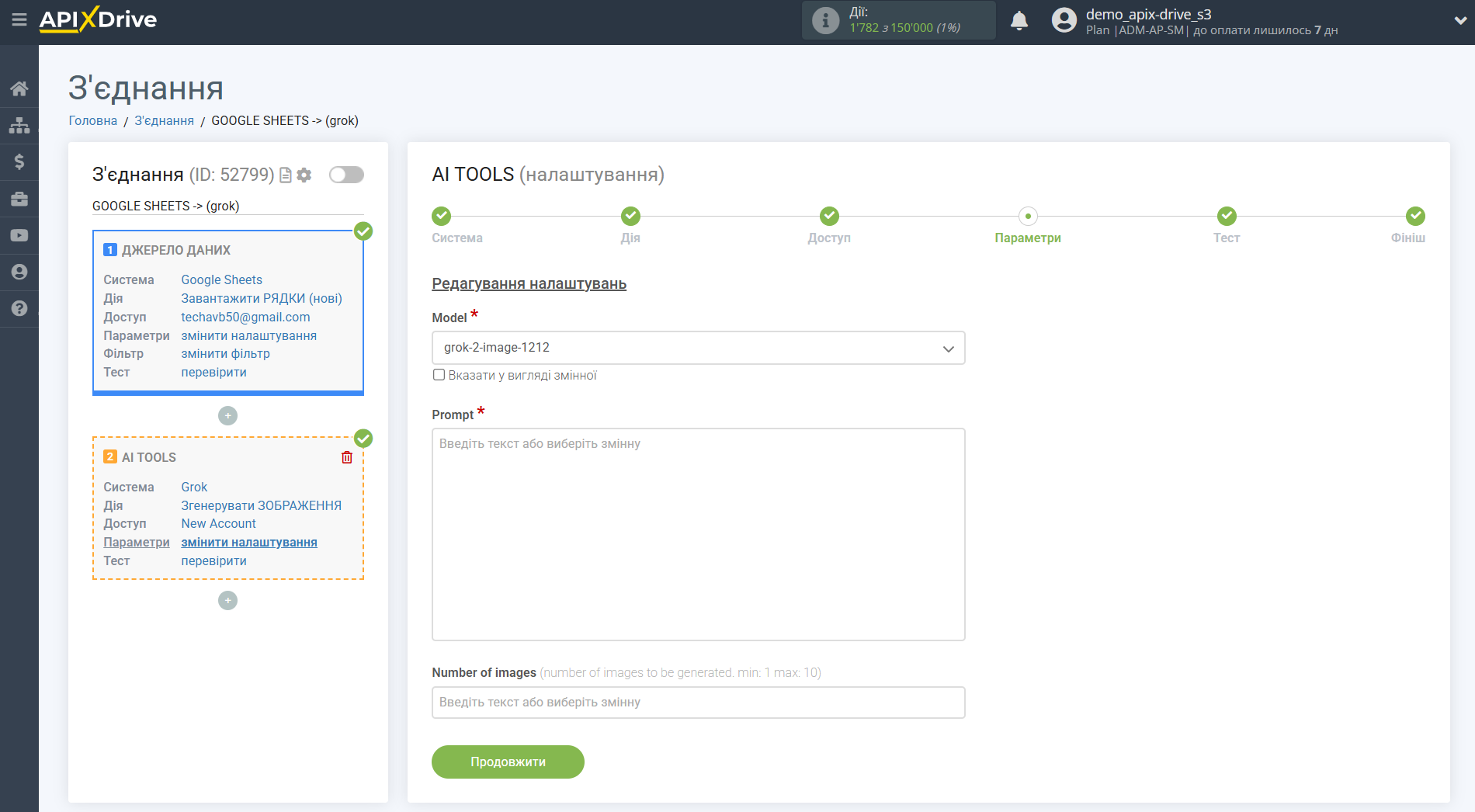Open video tutorials via YouTube icon

(19, 234)
